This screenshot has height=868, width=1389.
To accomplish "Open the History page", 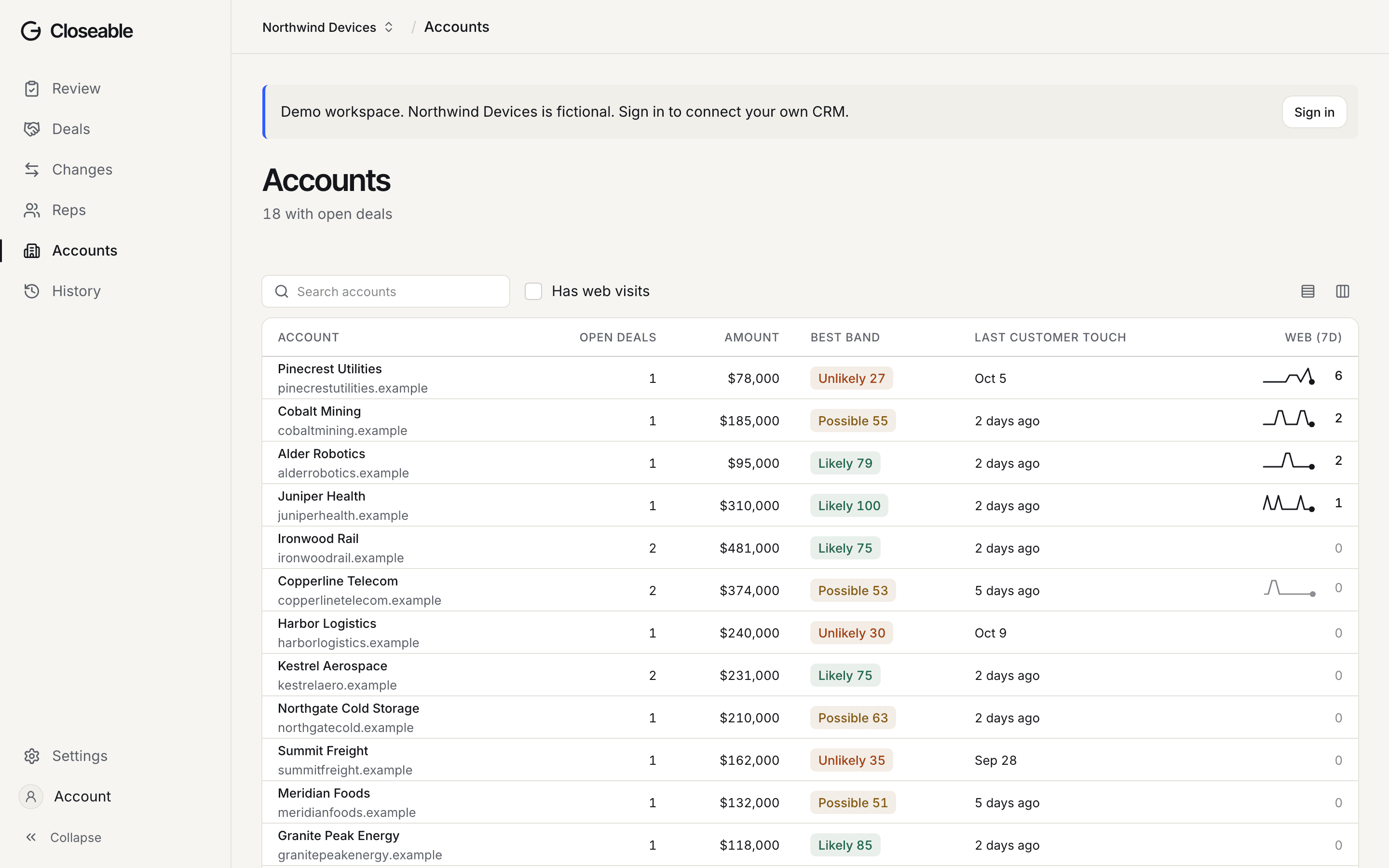I will tap(76, 291).
